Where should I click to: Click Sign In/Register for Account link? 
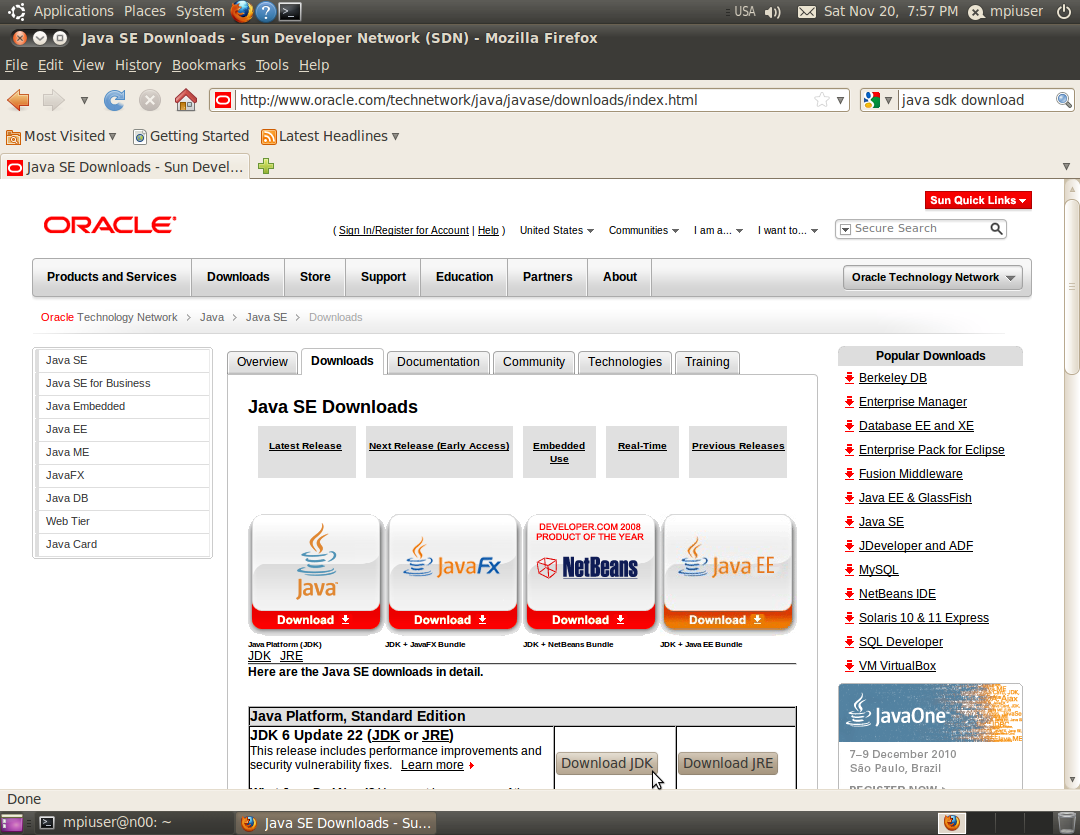404,230
